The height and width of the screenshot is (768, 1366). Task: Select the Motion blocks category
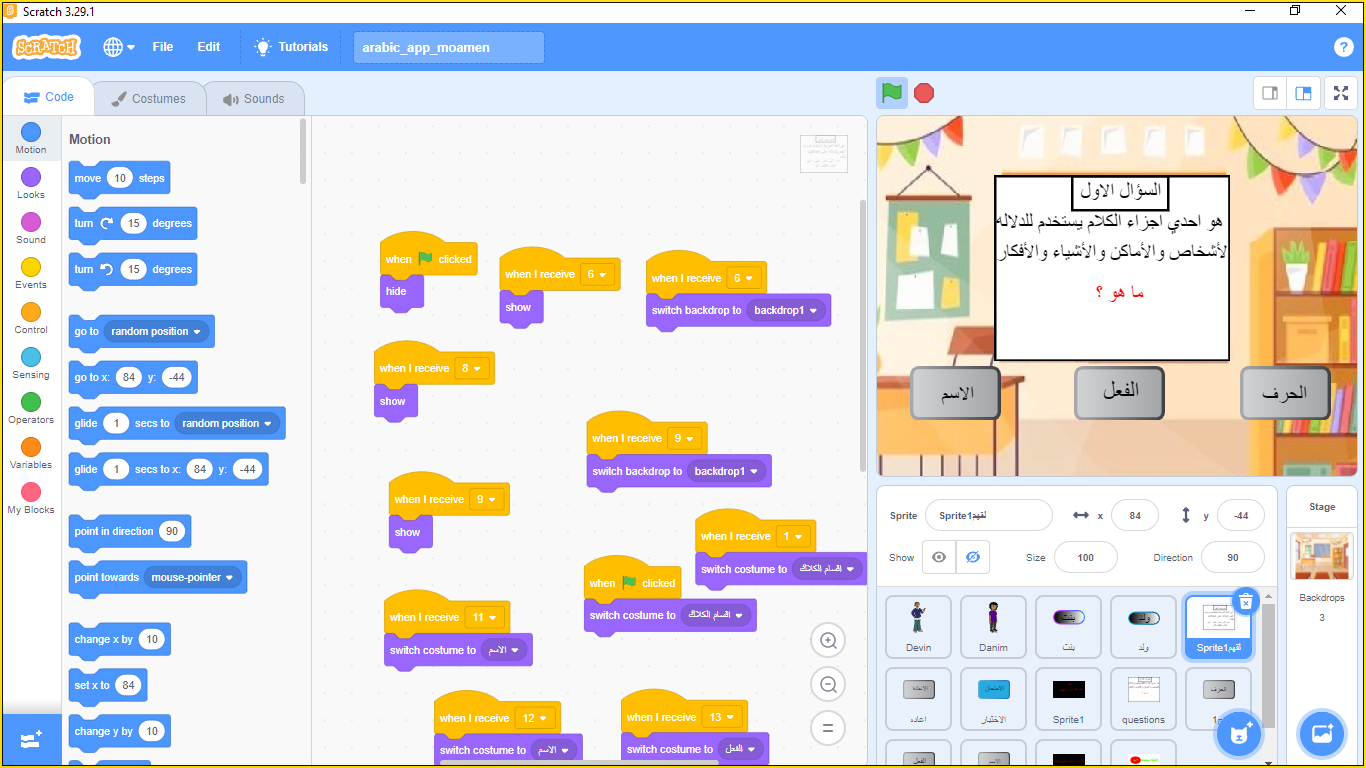(x=31, y=138)
